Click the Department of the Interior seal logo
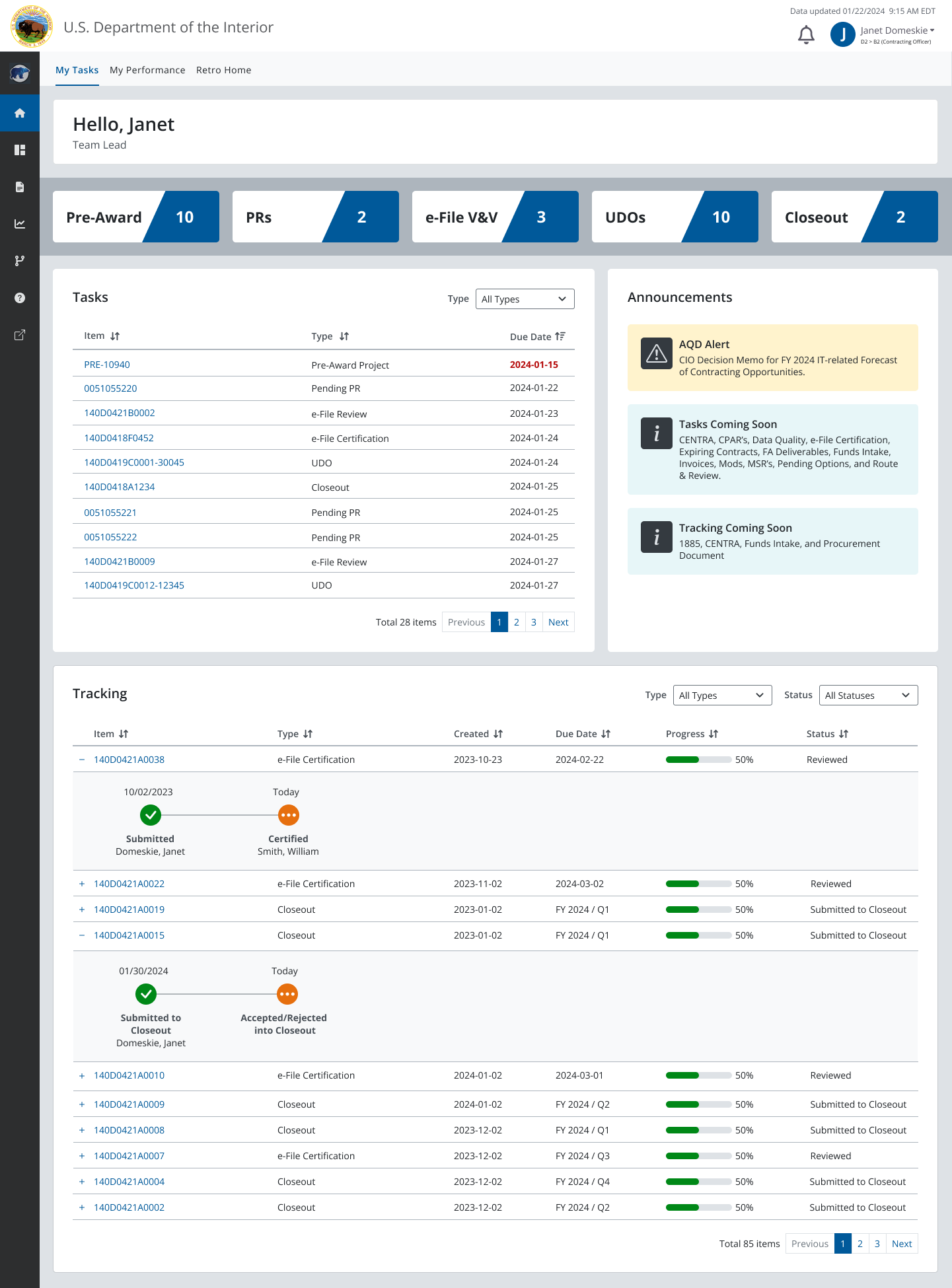Viewport: 952px width, 1288px height. point(31,26)
